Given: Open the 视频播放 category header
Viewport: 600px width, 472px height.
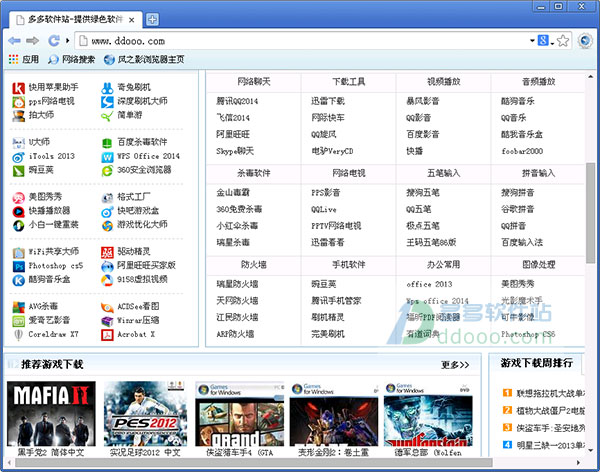Looking at the screenshot, I should point(443,82).
